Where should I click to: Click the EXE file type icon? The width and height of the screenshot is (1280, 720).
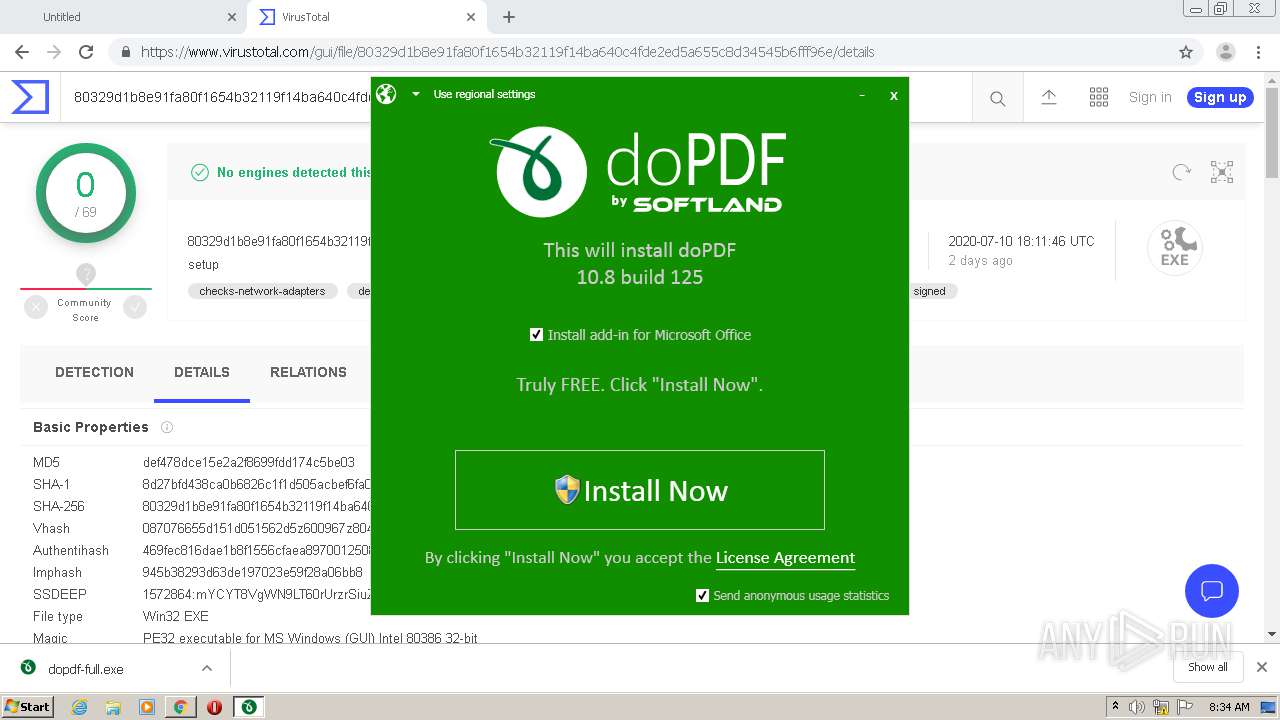1174,248
